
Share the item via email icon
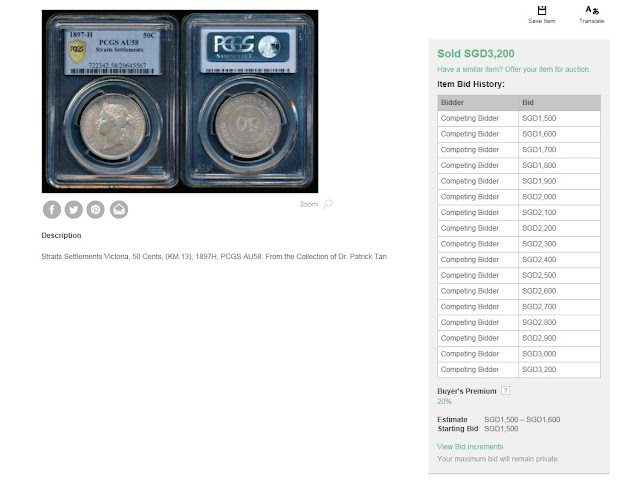click(x=119, y=210)
